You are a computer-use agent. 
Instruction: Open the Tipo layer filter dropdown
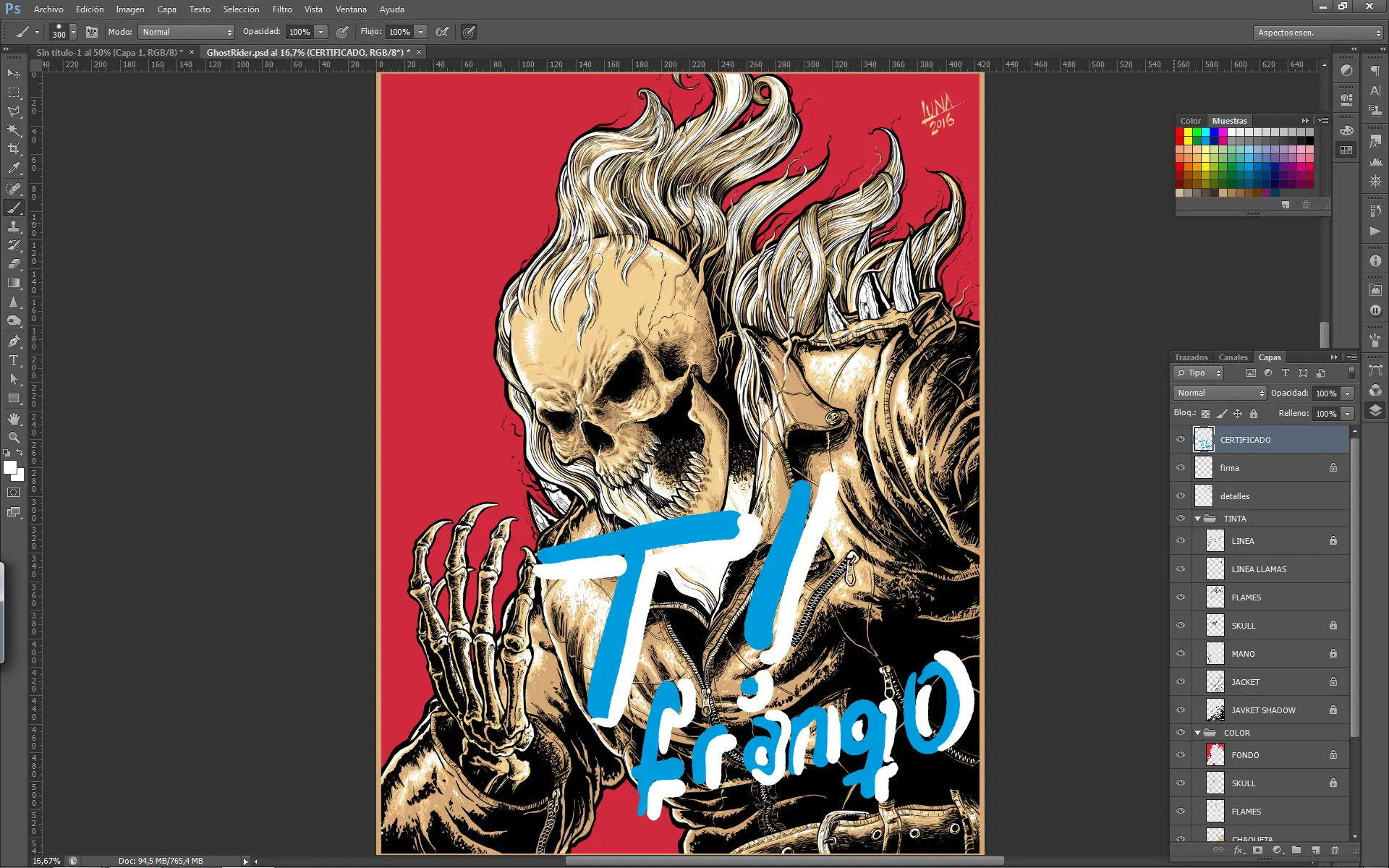click(1199, 373)
